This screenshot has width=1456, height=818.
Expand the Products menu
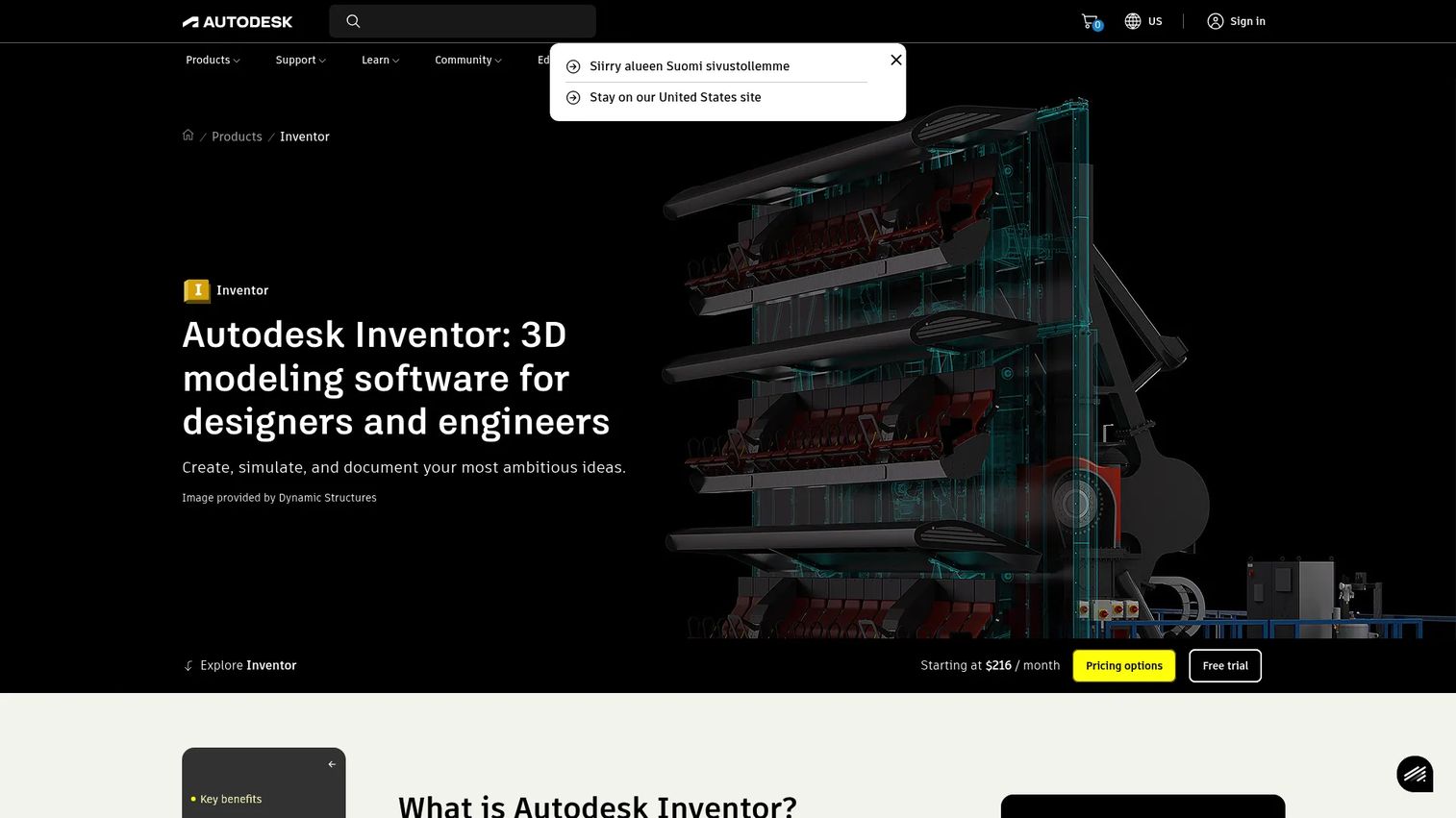point(213,60)
